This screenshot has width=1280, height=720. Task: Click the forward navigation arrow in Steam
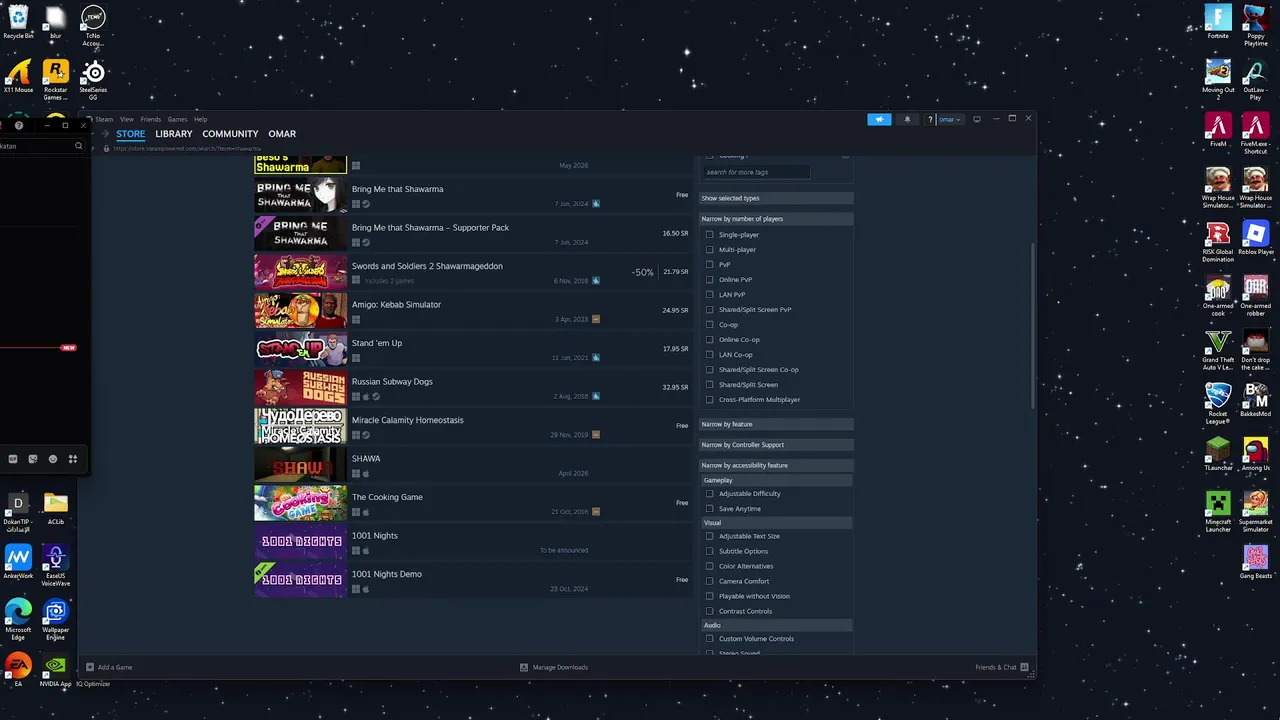click(105, 133)
